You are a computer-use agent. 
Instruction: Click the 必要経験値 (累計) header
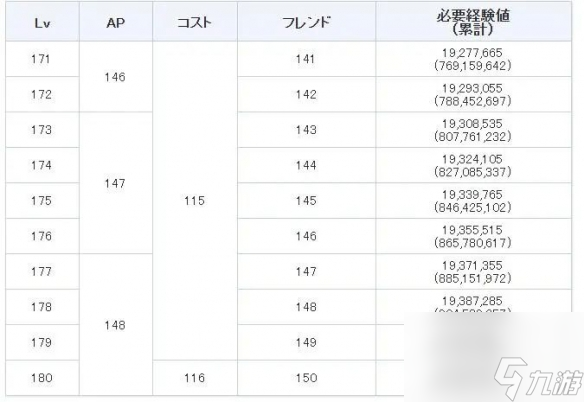click(473, 22)
